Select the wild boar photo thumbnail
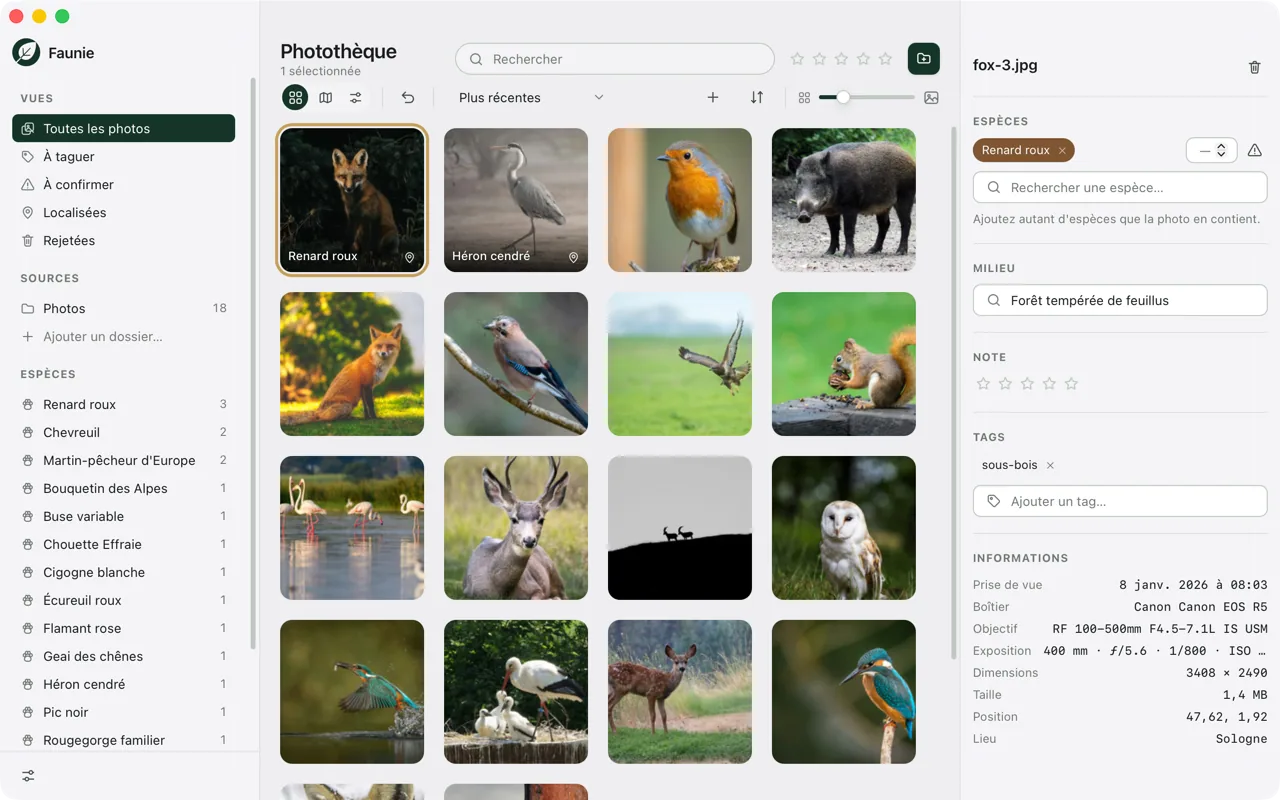 point(844,200)
